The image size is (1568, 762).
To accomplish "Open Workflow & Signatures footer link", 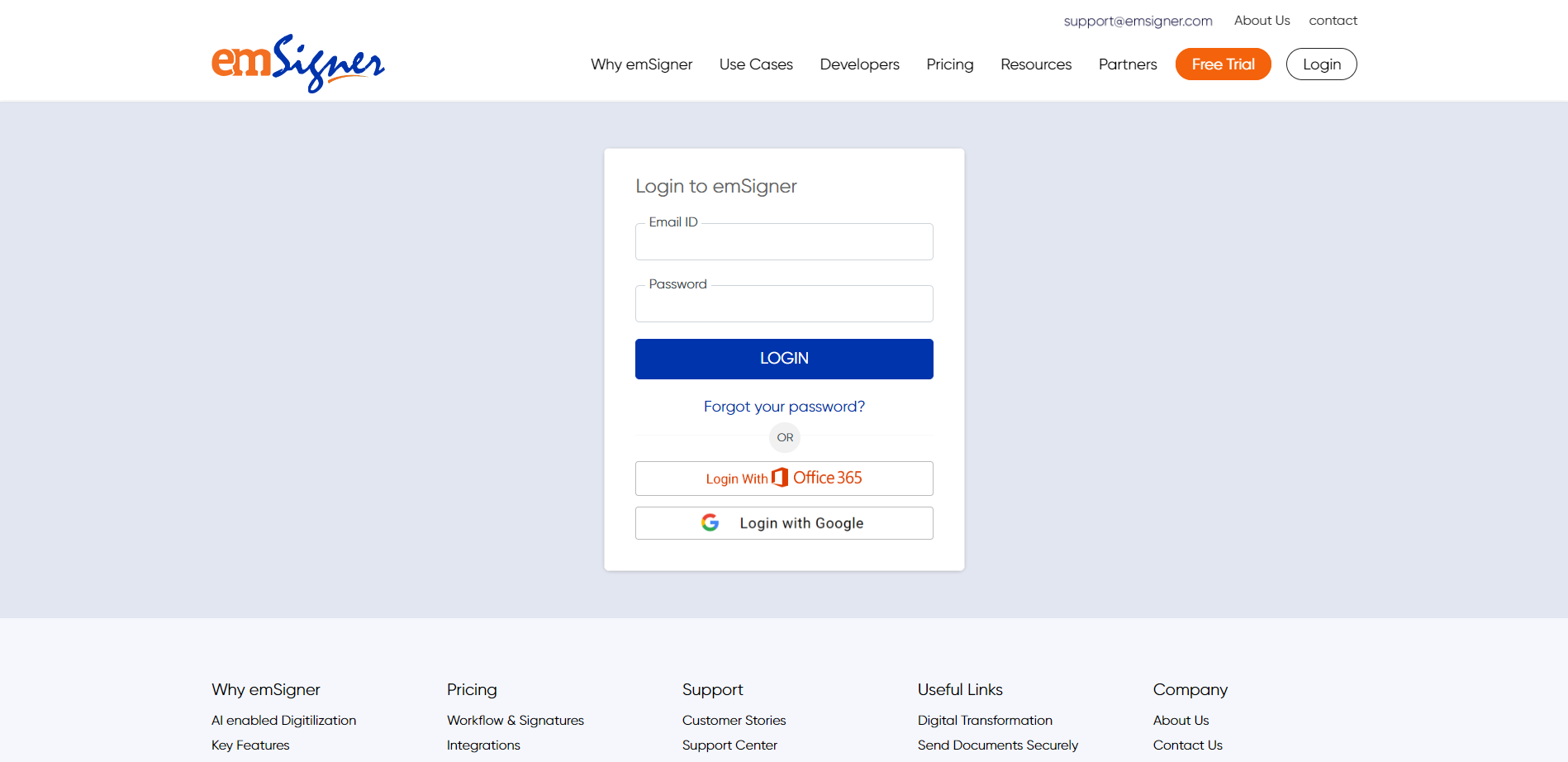I will coord(516,721).
